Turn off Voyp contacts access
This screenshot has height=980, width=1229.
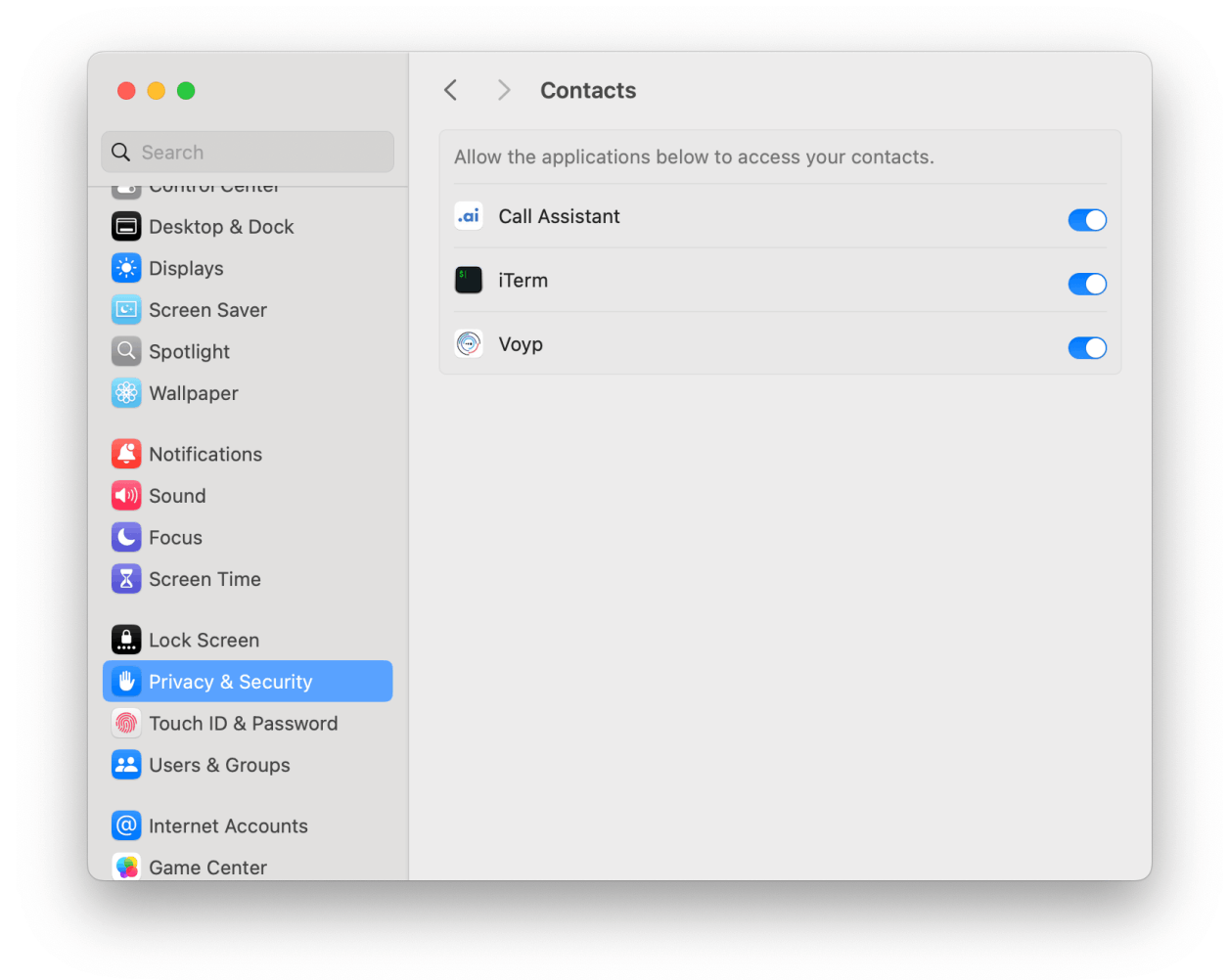point(1087,347)
